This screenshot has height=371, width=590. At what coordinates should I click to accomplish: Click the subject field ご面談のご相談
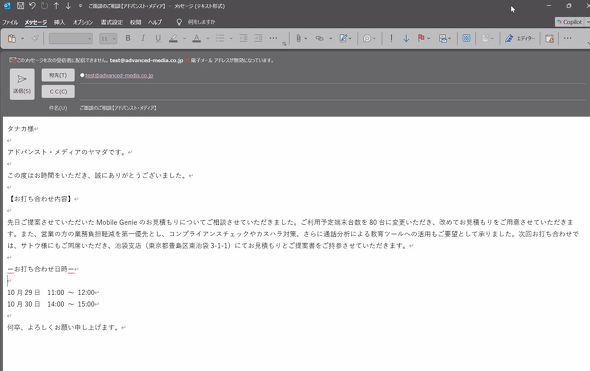[x=118, y=108]
